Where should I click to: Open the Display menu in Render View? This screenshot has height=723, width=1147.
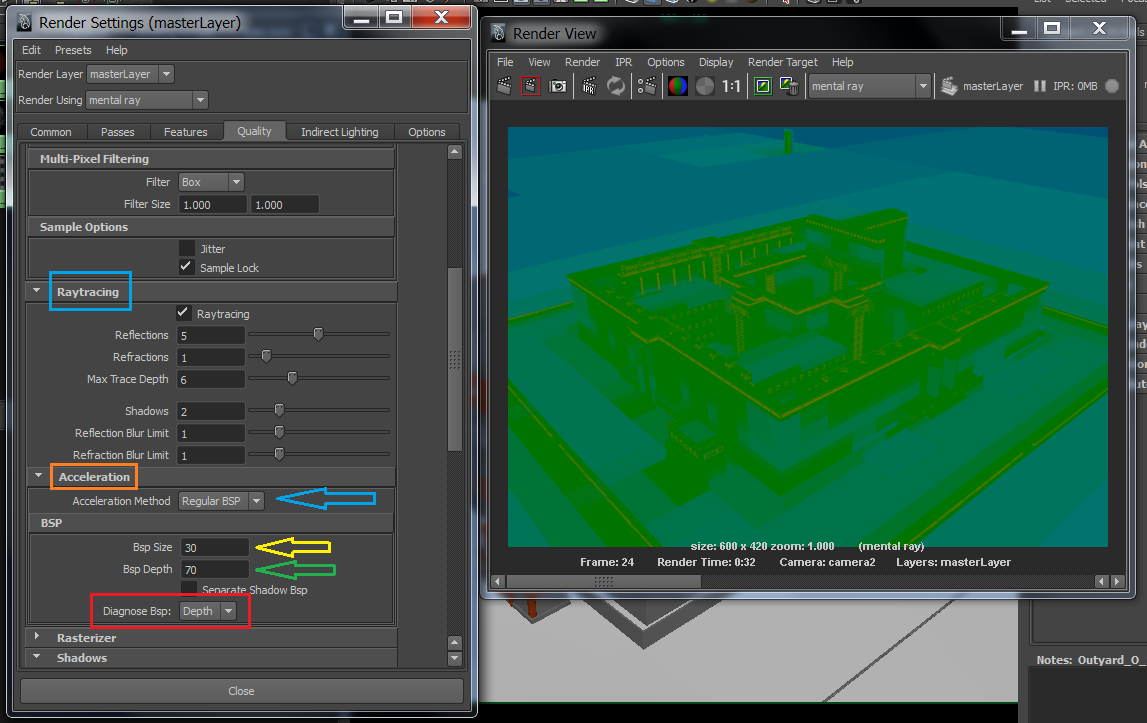[x=715, y=62]
